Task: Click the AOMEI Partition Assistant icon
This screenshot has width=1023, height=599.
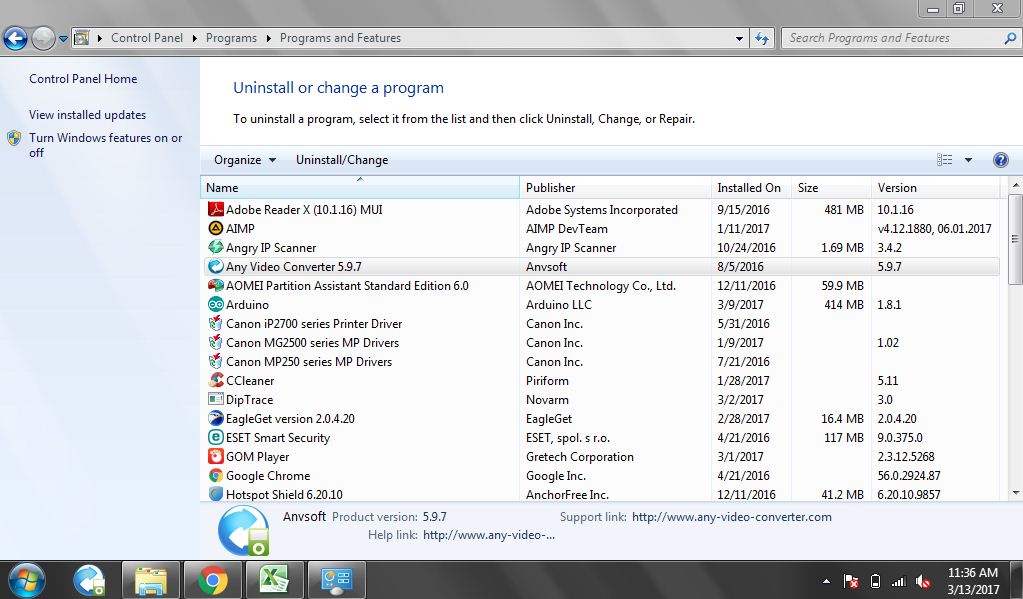Action: 216,285
